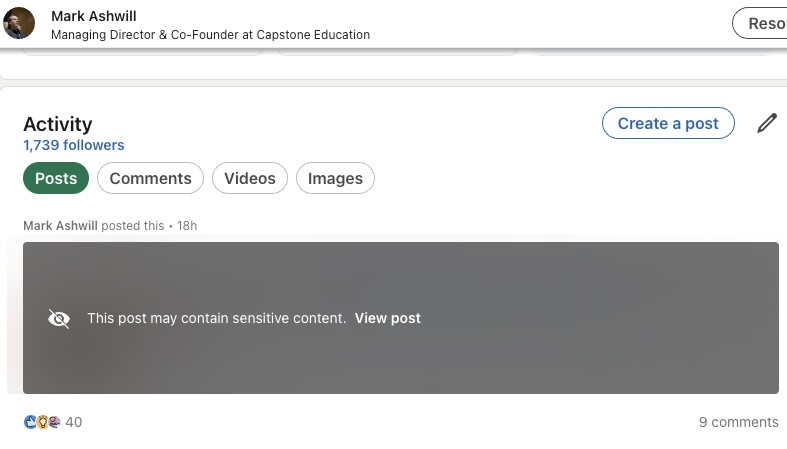The width and height of the screenshot is (787, 449).
Task: Reveal sensitive content via View post
Action: [387, 318]
